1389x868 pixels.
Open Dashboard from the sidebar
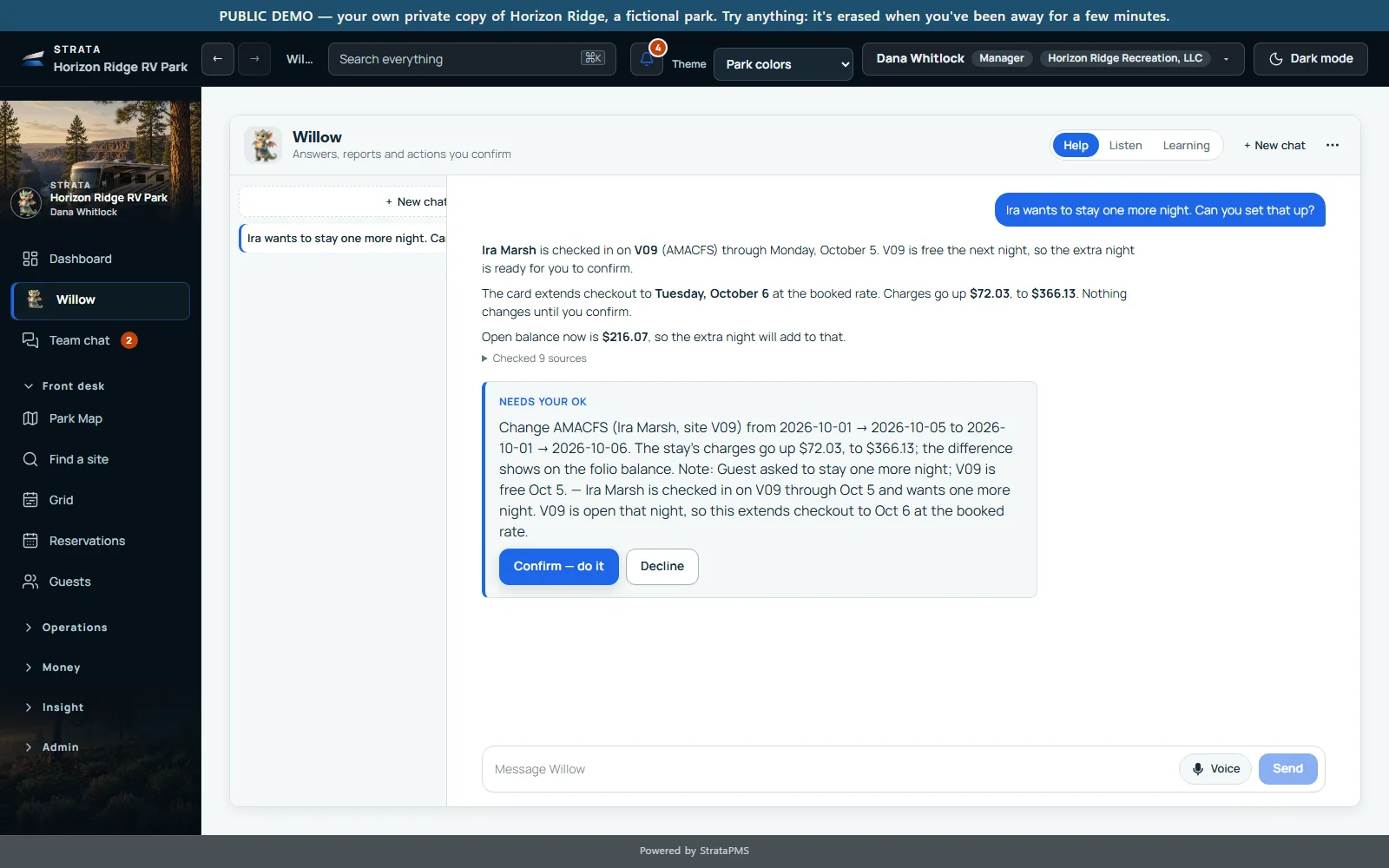tap(101, 259)
